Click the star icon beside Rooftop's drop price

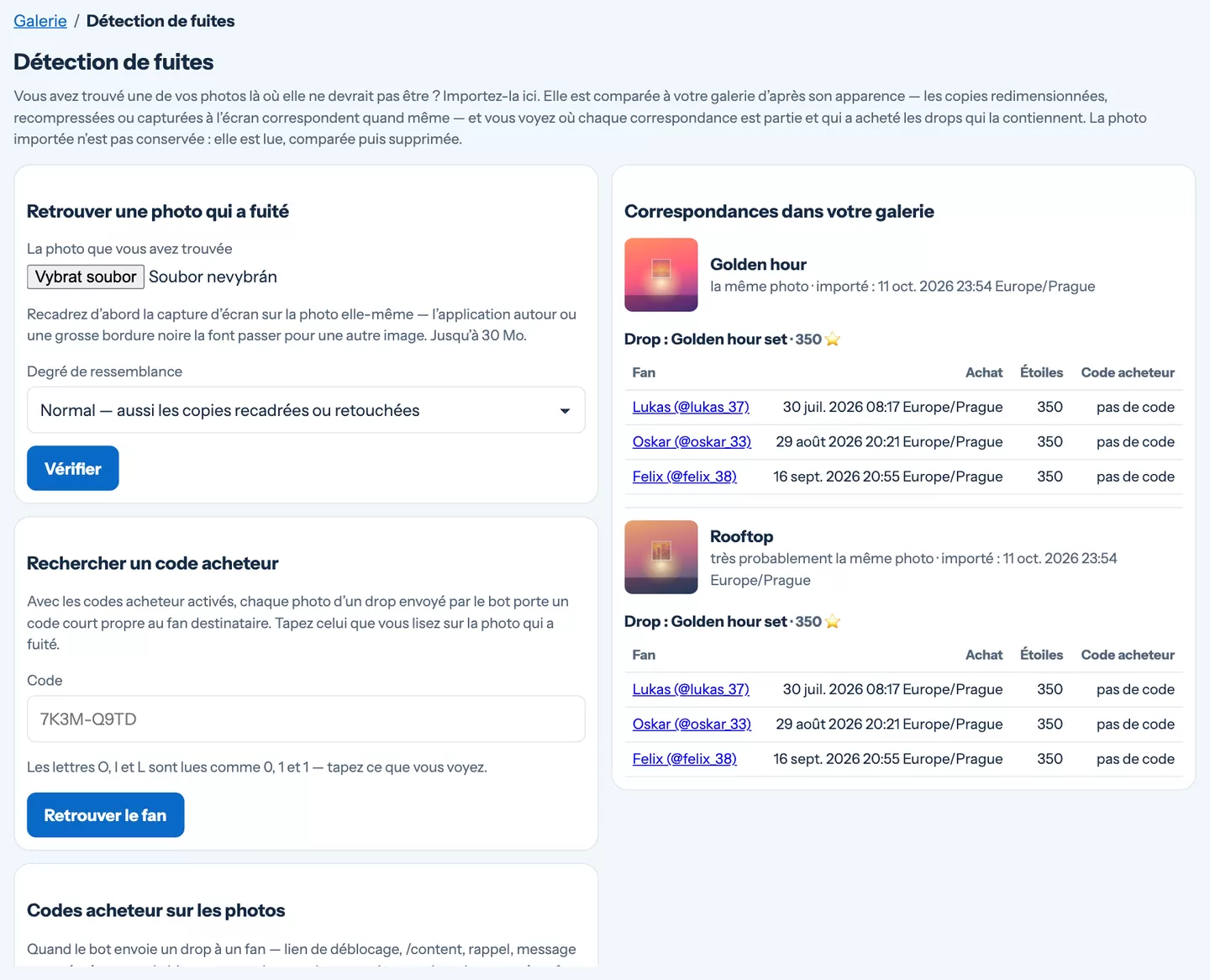[x=833, y=622]
